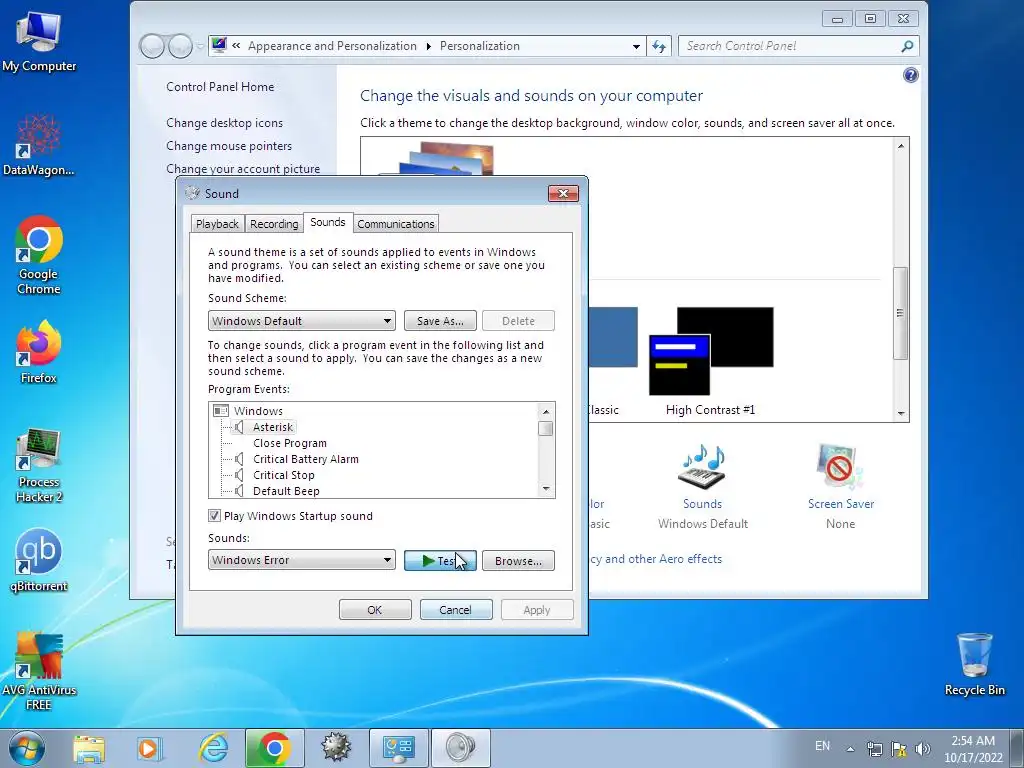Viewport: 1024px width, 768px height.
Task: Click in Search Control Panel field
Action: pyautogui.click(x=790, y=46)
